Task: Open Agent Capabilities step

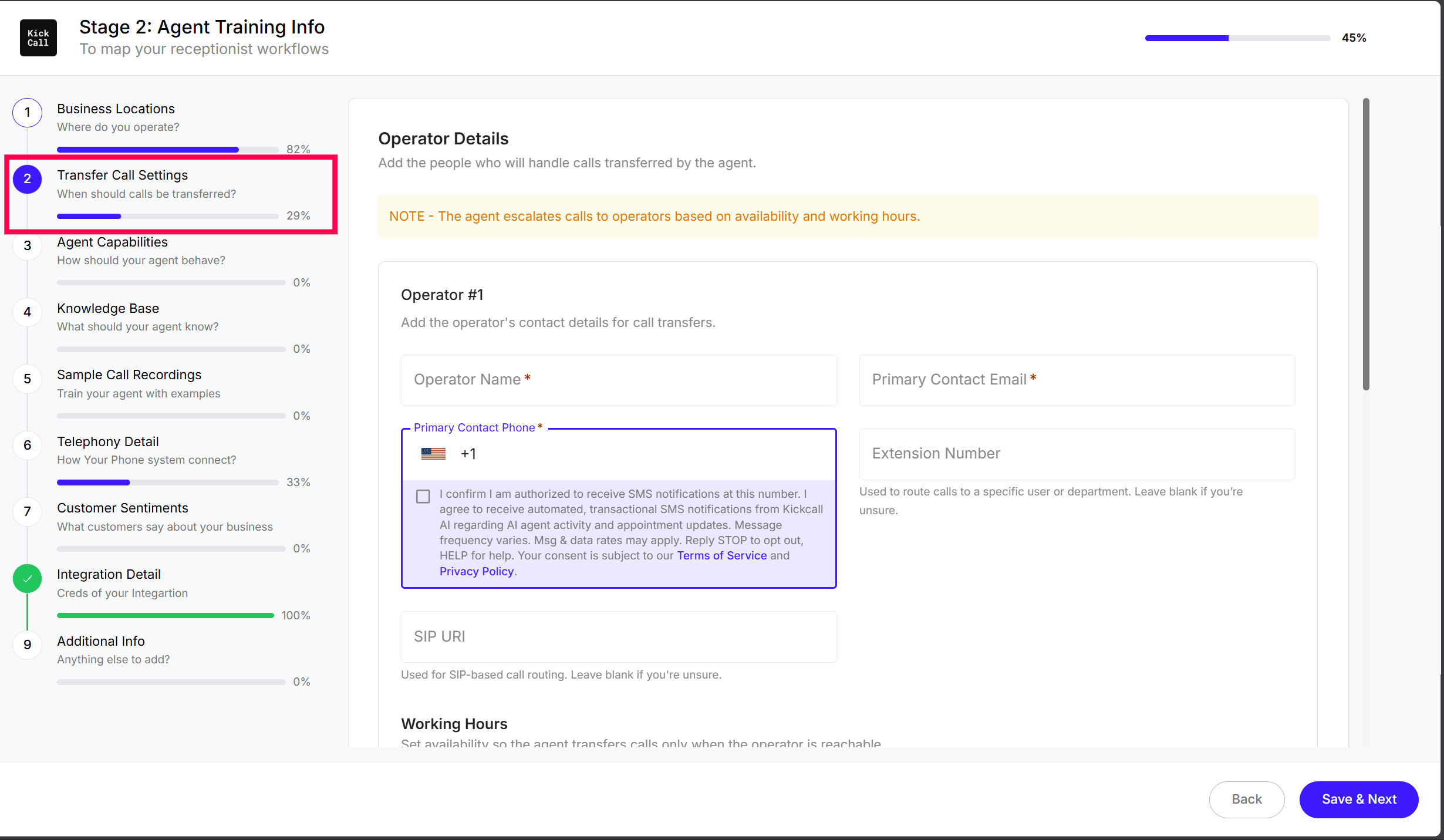Action: pos(112,242)
